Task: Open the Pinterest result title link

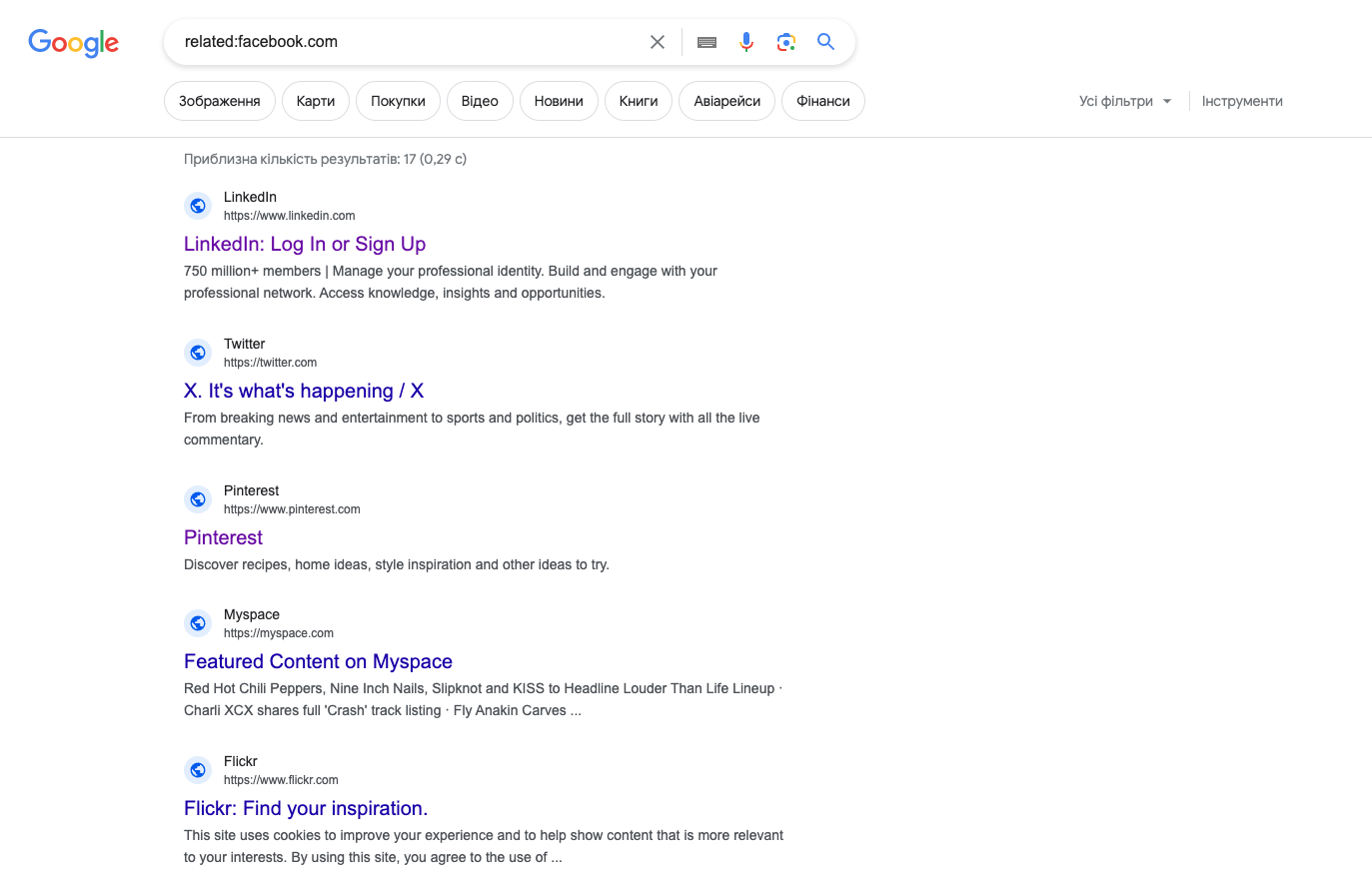Action: click(x=223, y=537)
